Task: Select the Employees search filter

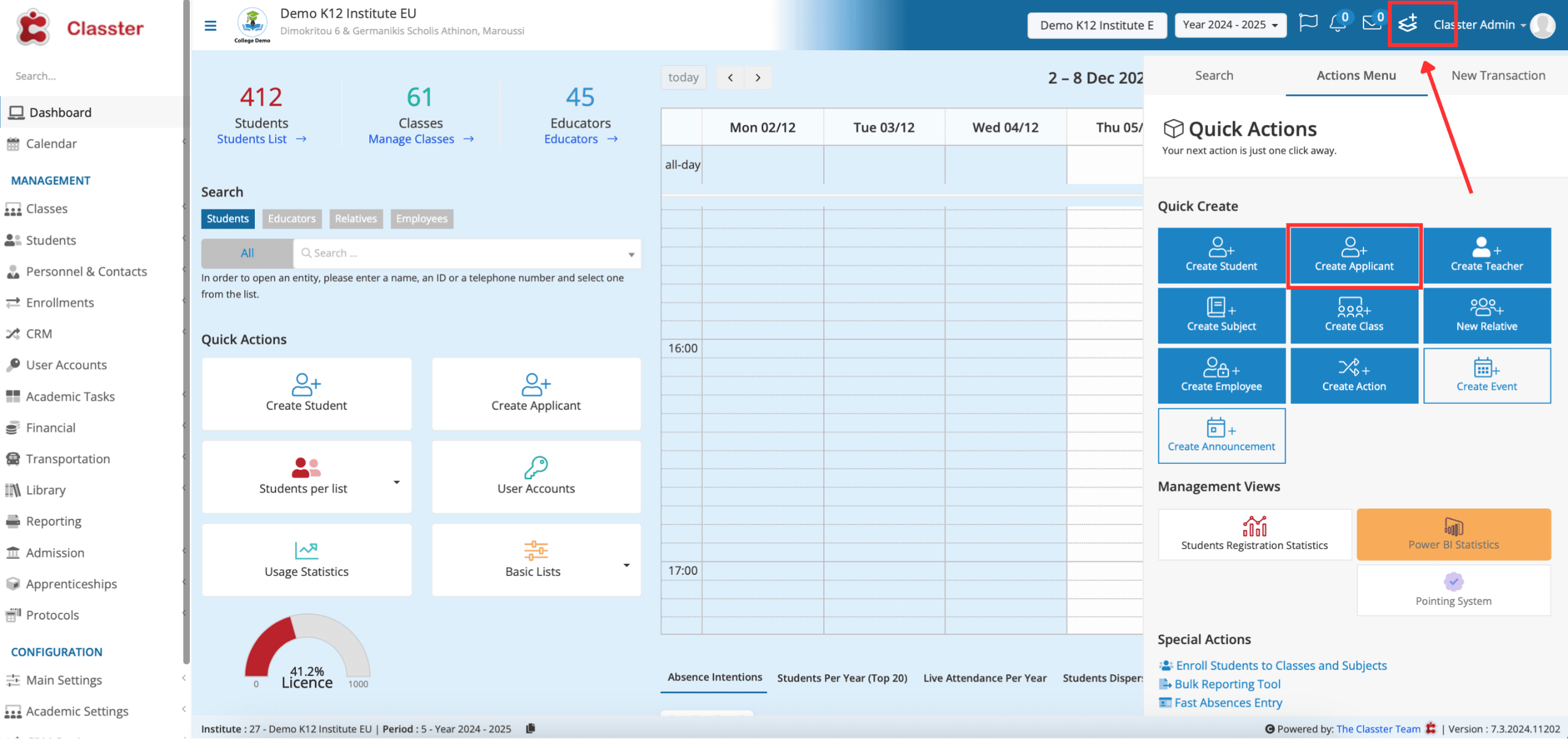Action: 421,219
